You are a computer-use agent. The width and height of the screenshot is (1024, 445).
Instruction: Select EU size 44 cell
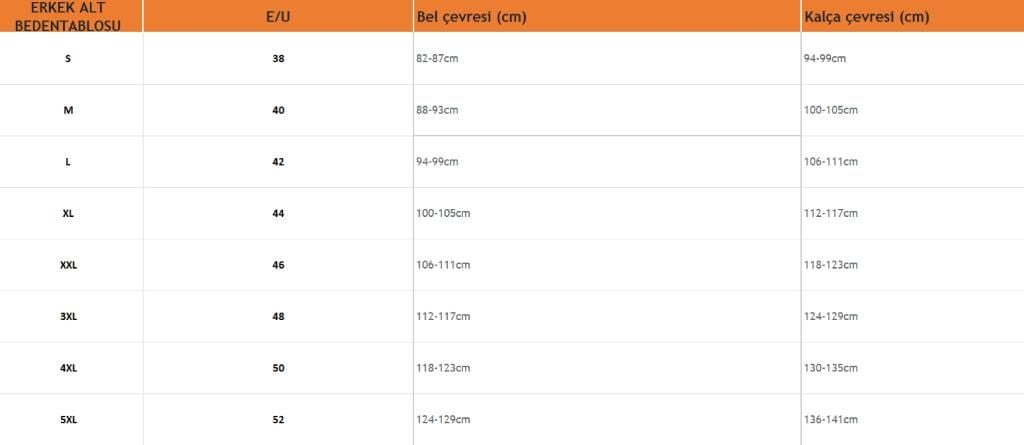tap(278, 214)
